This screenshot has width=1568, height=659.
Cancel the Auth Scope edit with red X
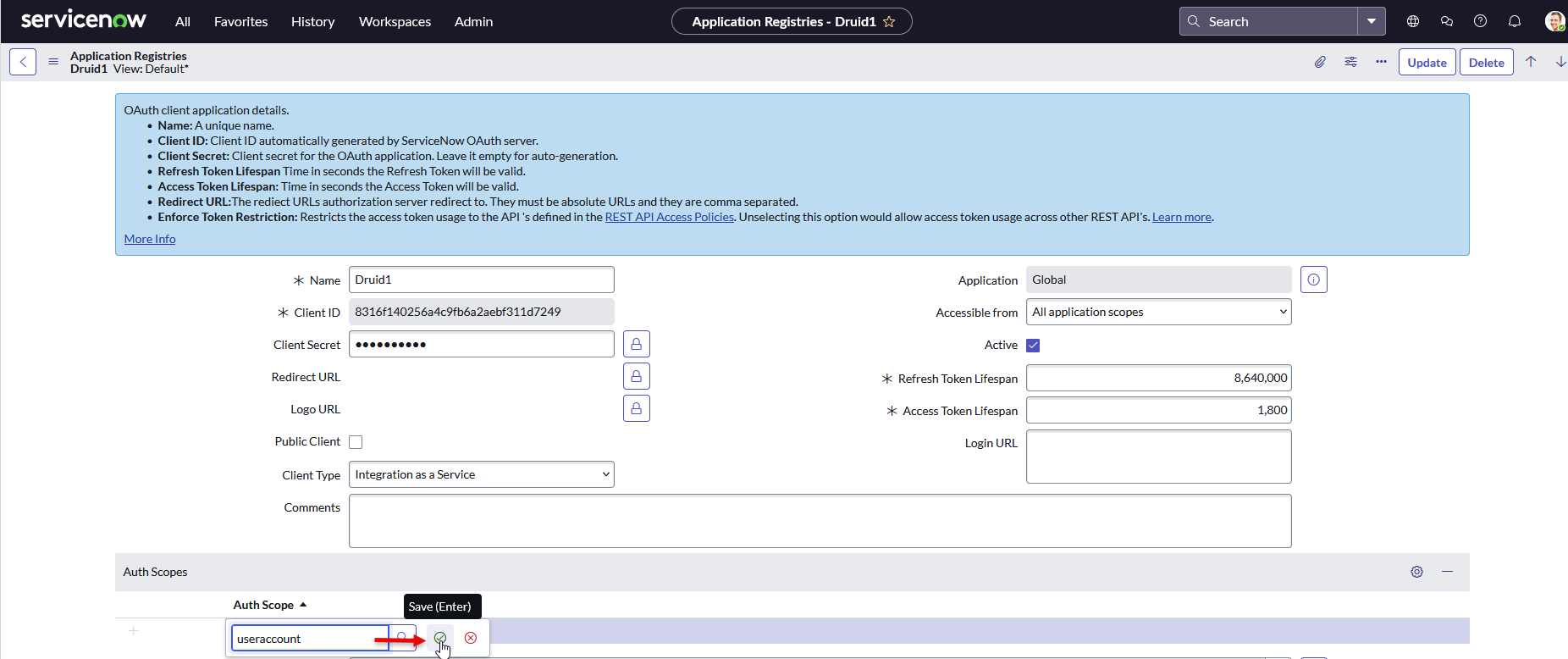point(471,638)
